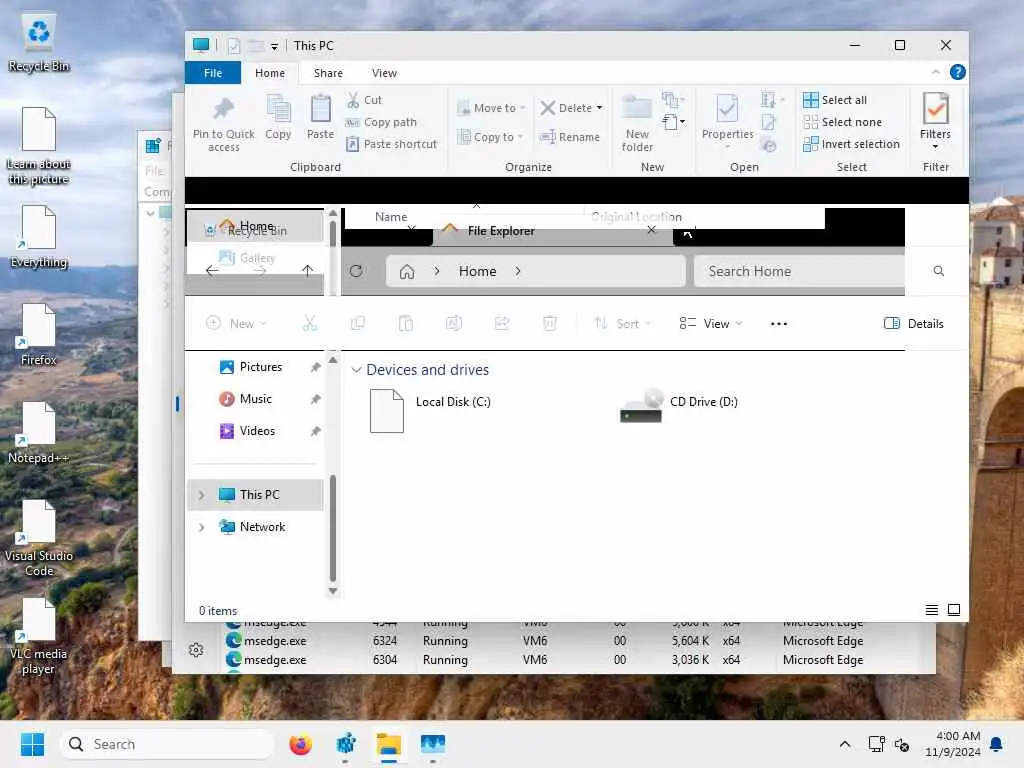Select the Home ribbon tab
Screen dimensions: 1024x768
point(270,73)
